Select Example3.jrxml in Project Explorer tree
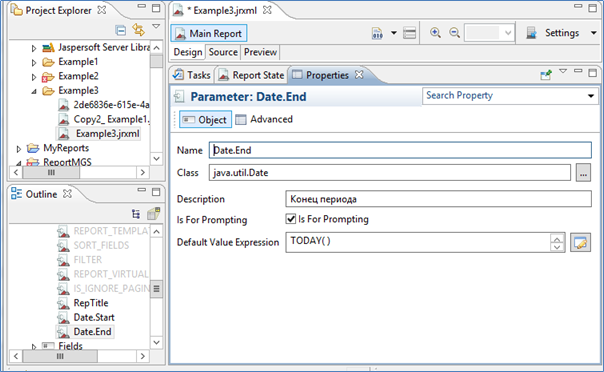The image size is (604, 372). (x=99, y=134)
